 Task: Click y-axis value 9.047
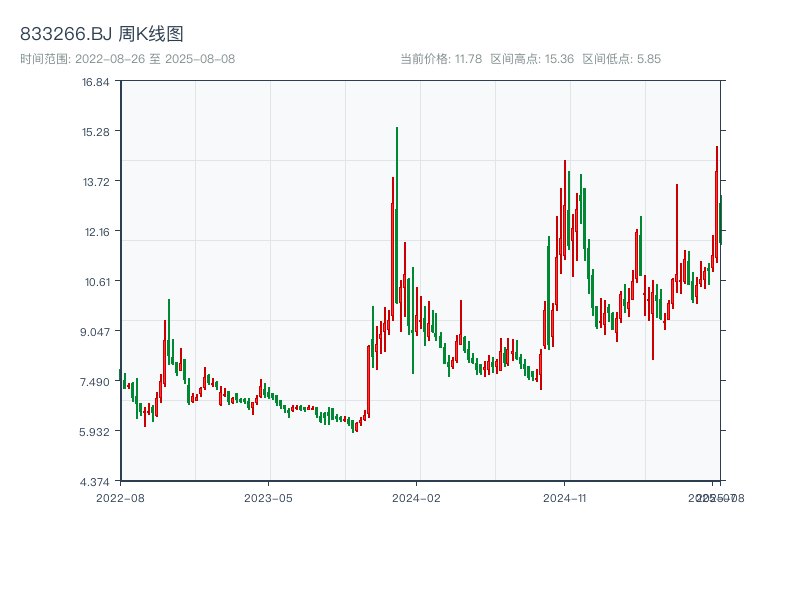95,332
